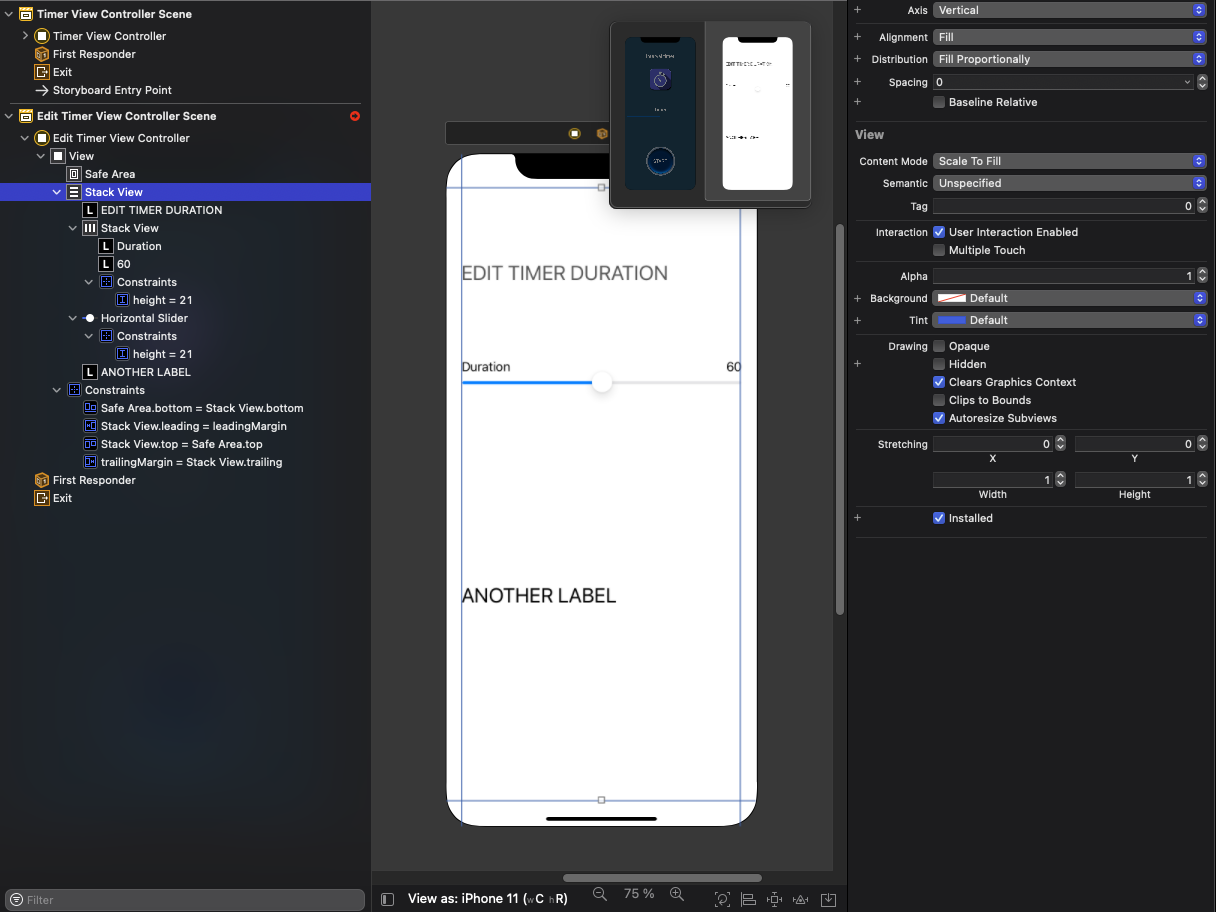1216x912 pixels.
Task: Click the filter icon in the outline filter bar
Action: [16, 900]
